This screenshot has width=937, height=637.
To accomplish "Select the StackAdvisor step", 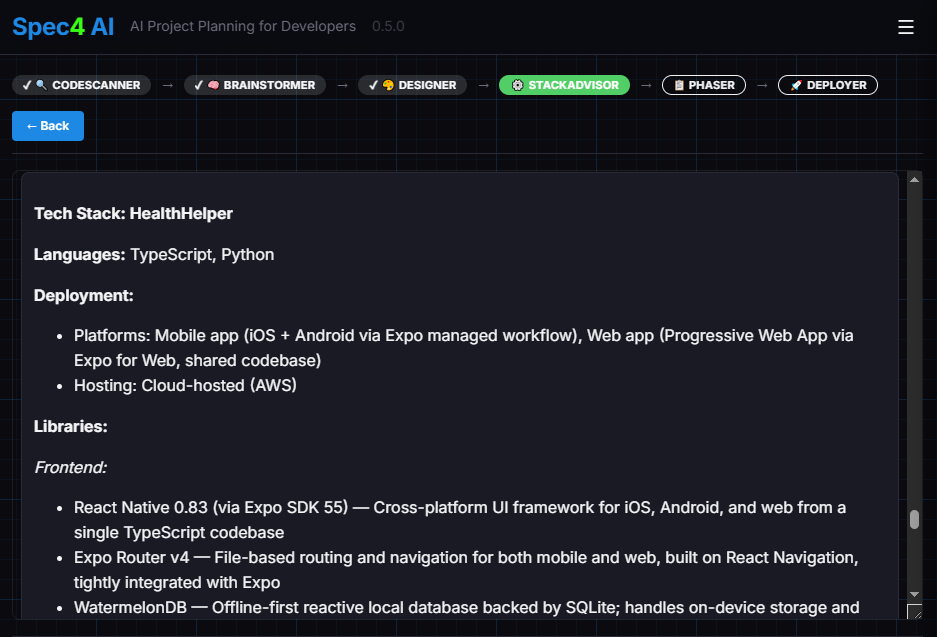I will 564,85.
